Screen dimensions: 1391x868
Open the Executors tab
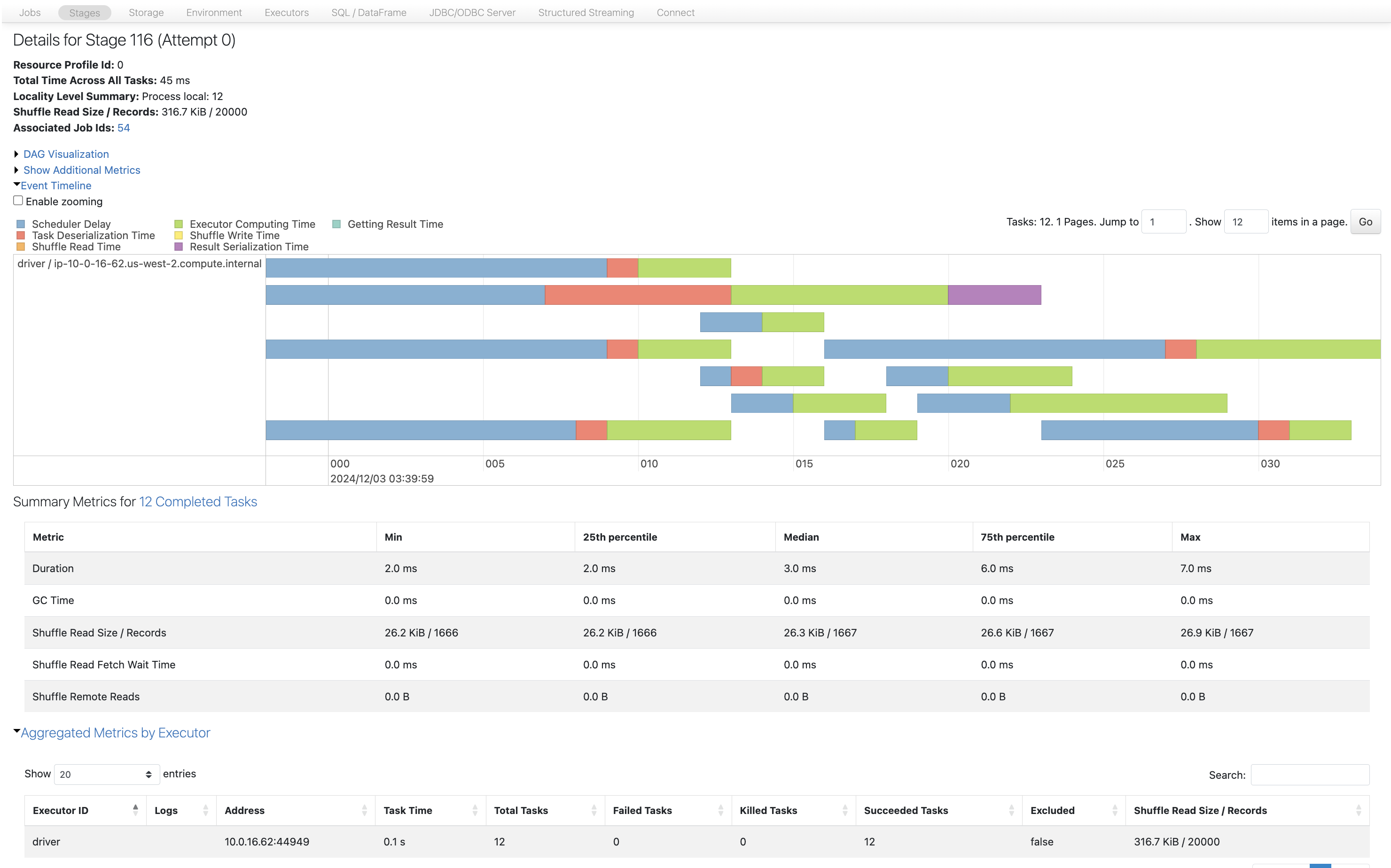point(286,12)
